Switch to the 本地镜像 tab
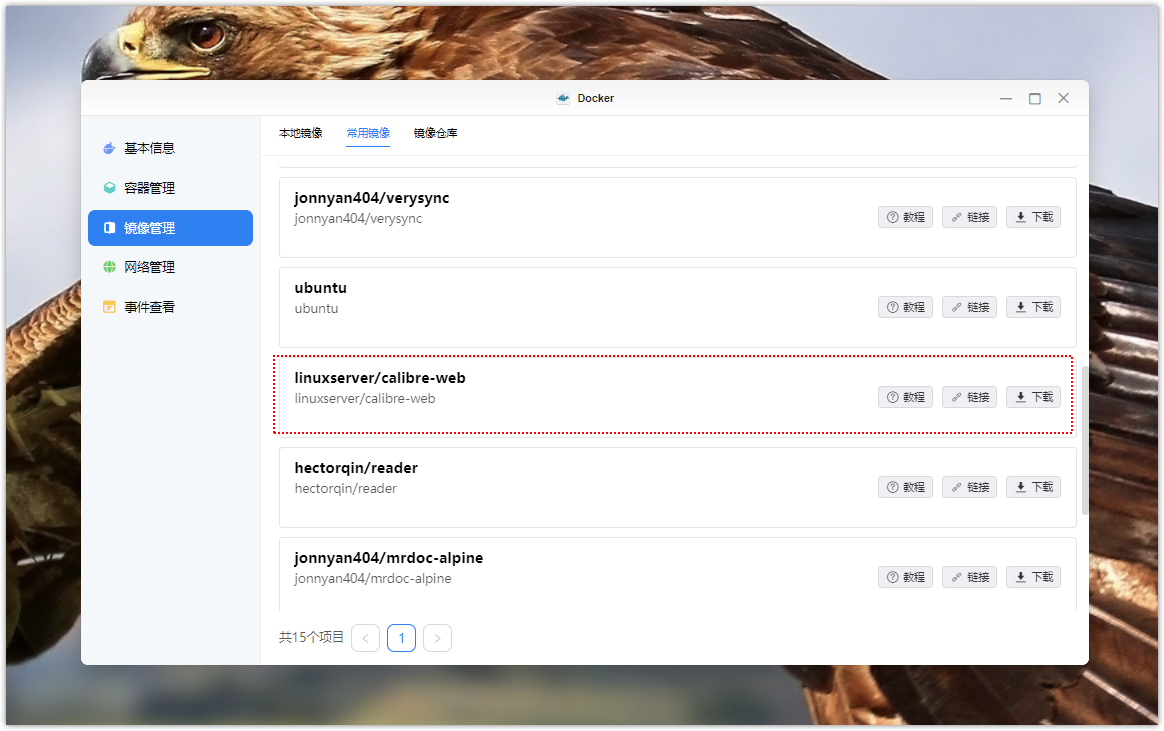 (301, 134)
